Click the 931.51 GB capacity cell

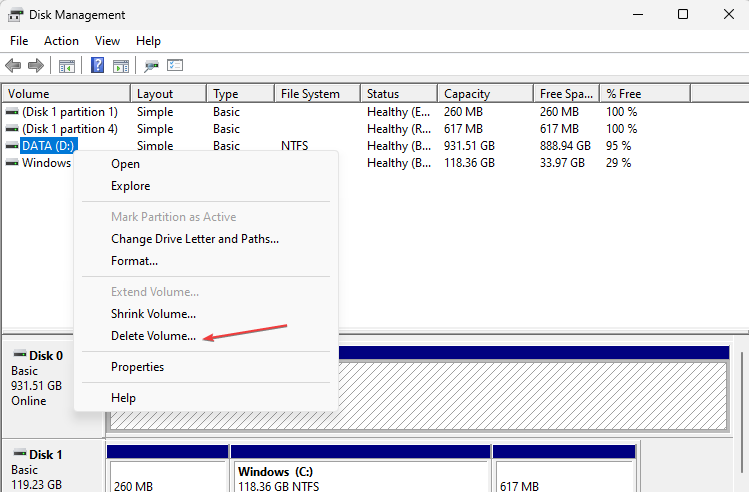469,146
